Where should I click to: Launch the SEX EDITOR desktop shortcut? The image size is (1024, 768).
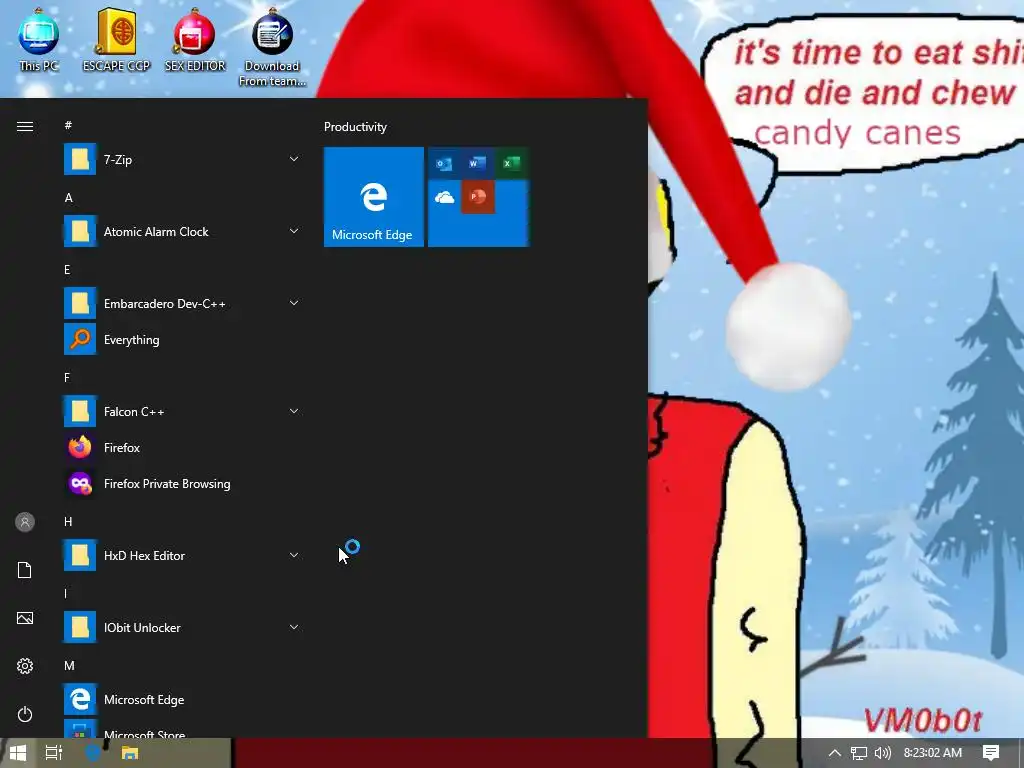click(195, 39)
